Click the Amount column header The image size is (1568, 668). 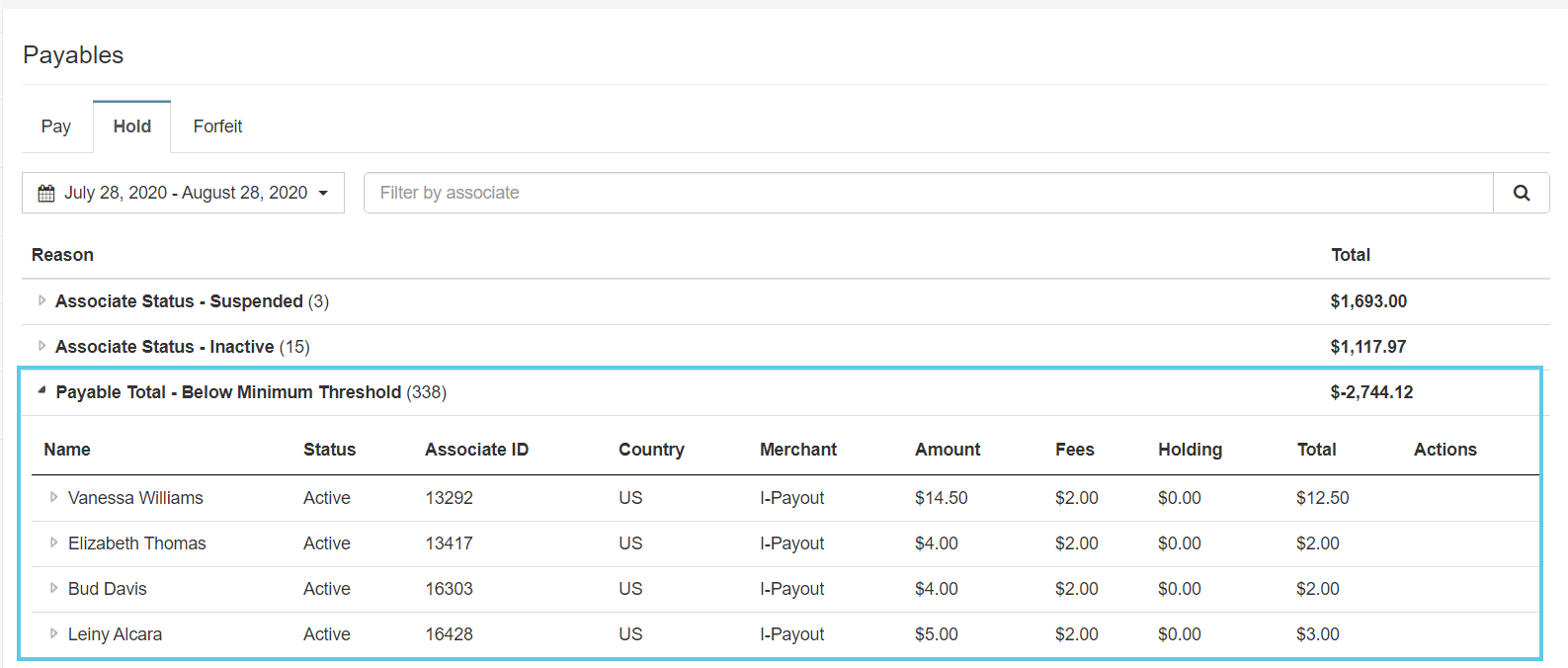(x=947, y=450)
